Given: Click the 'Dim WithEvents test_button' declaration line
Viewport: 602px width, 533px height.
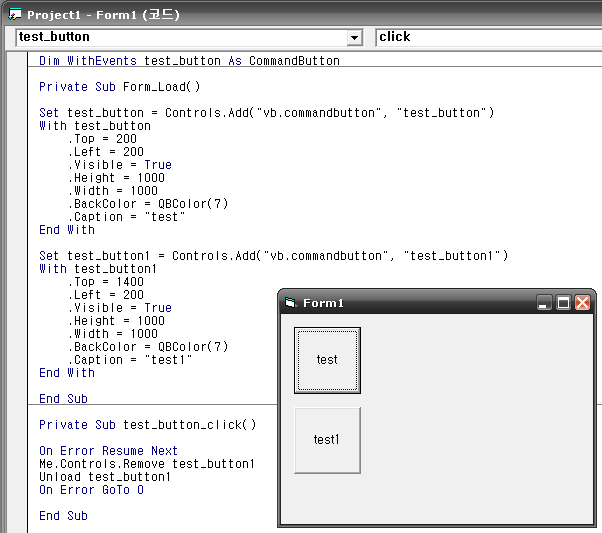Looking at the screenshot, I should (189, 61).
